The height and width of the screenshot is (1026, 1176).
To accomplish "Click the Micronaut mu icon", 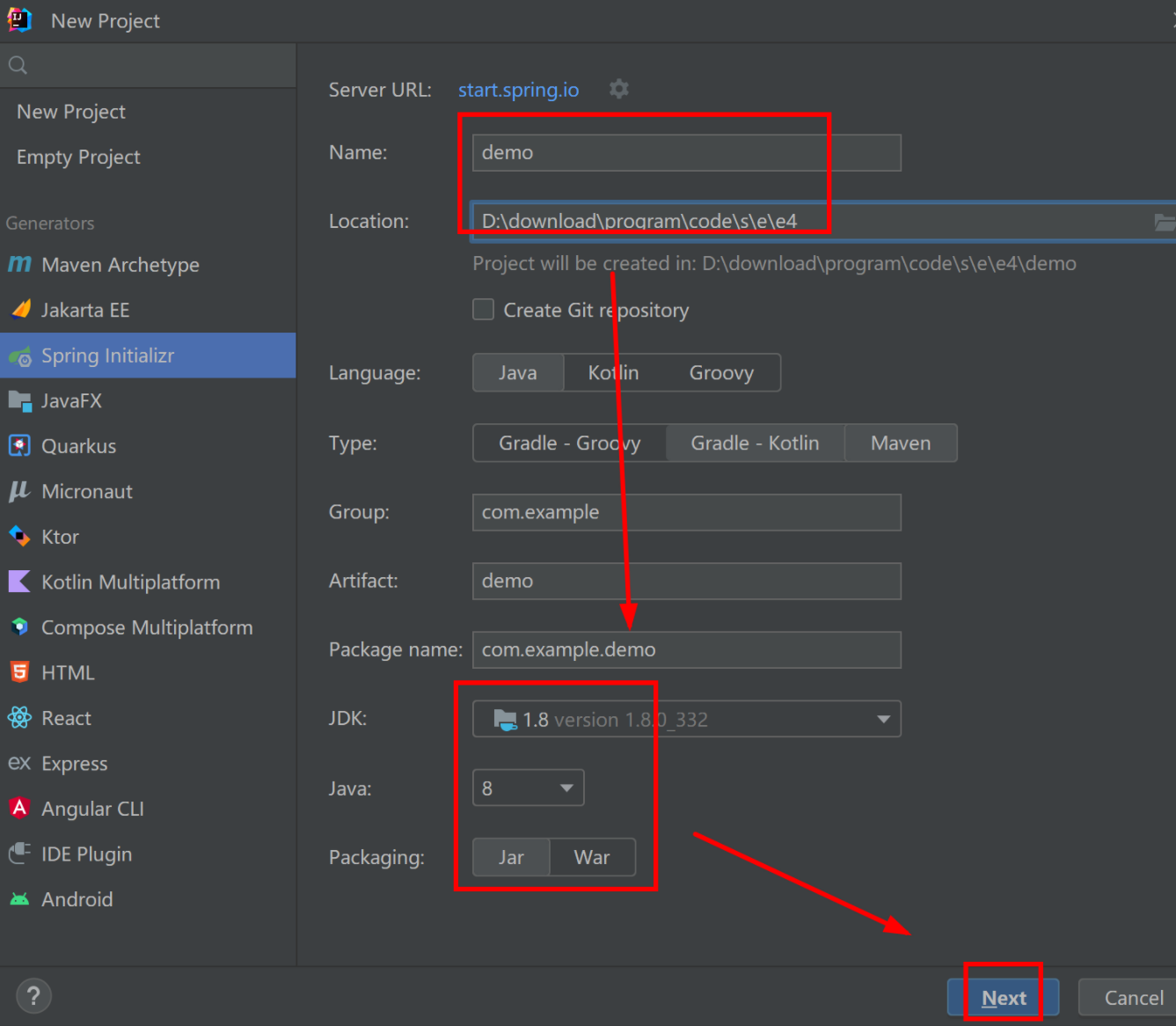I will coord(19,491).
